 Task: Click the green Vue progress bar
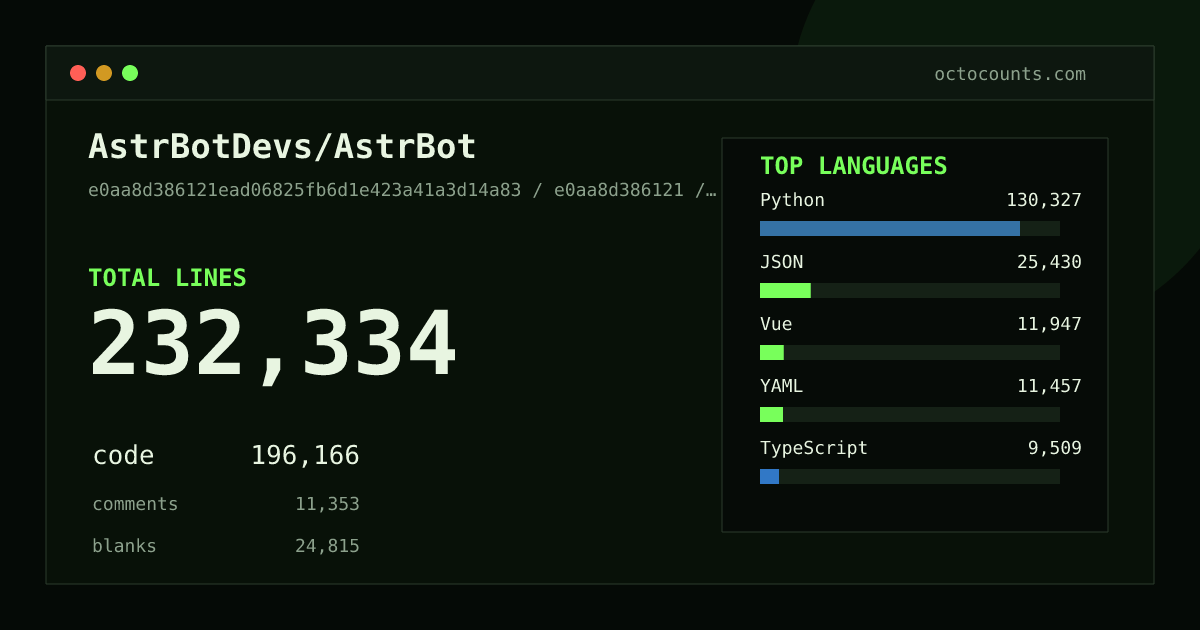pos(772,352)
